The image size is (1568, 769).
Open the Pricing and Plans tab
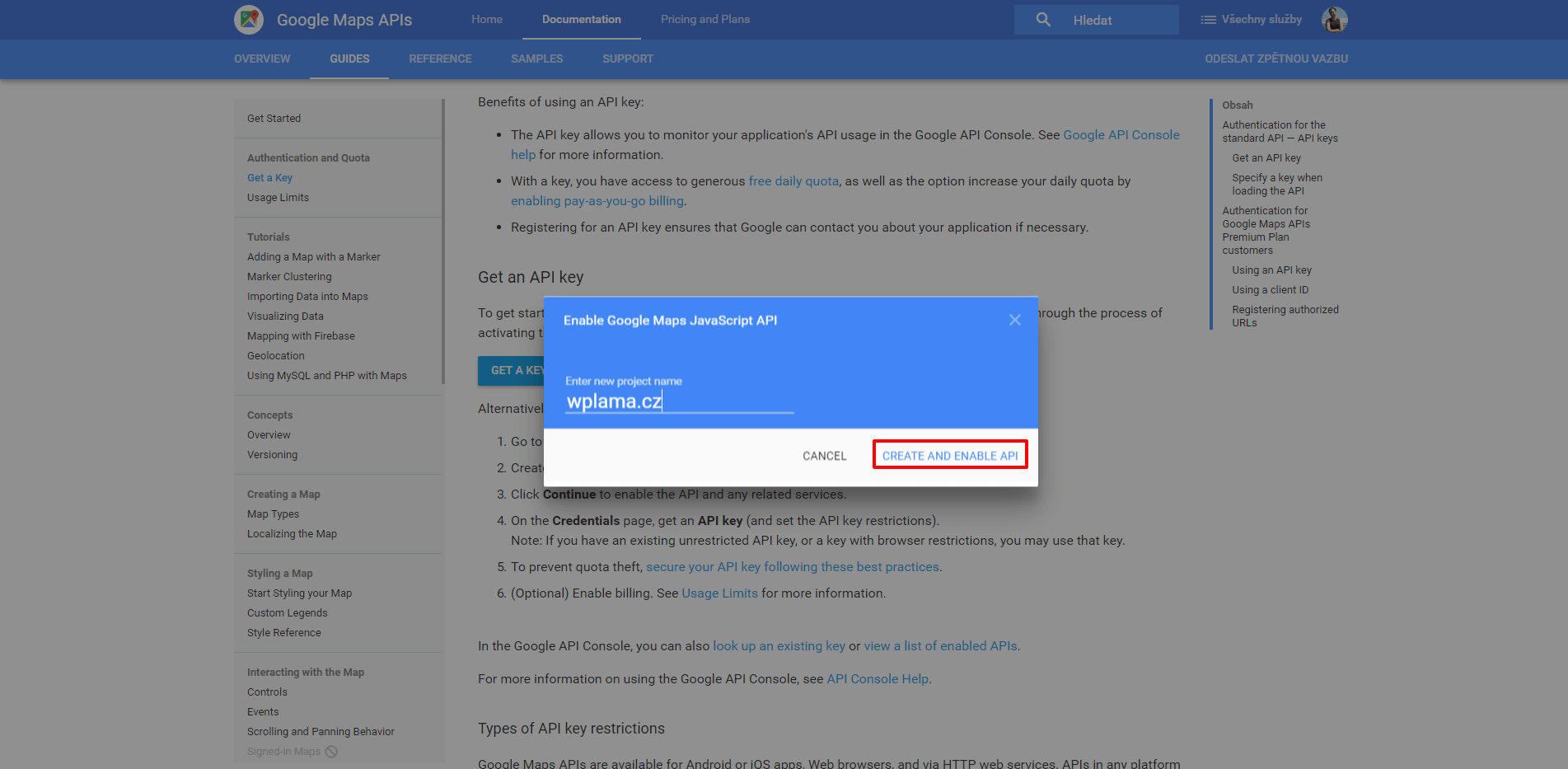(705, 19)
